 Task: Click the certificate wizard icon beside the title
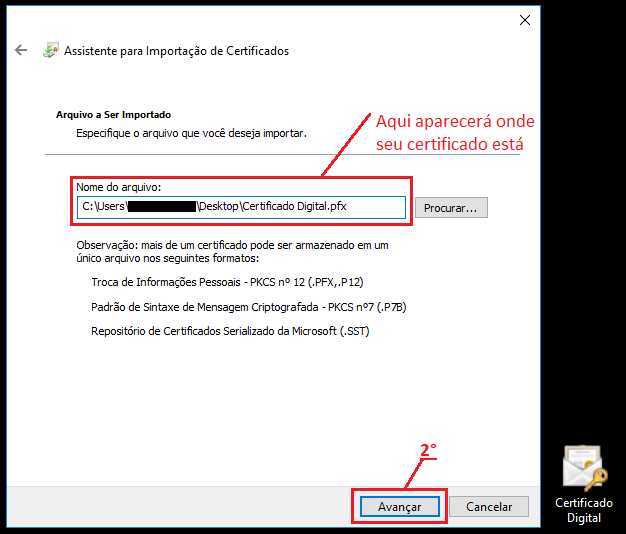(x=50, y=50)
